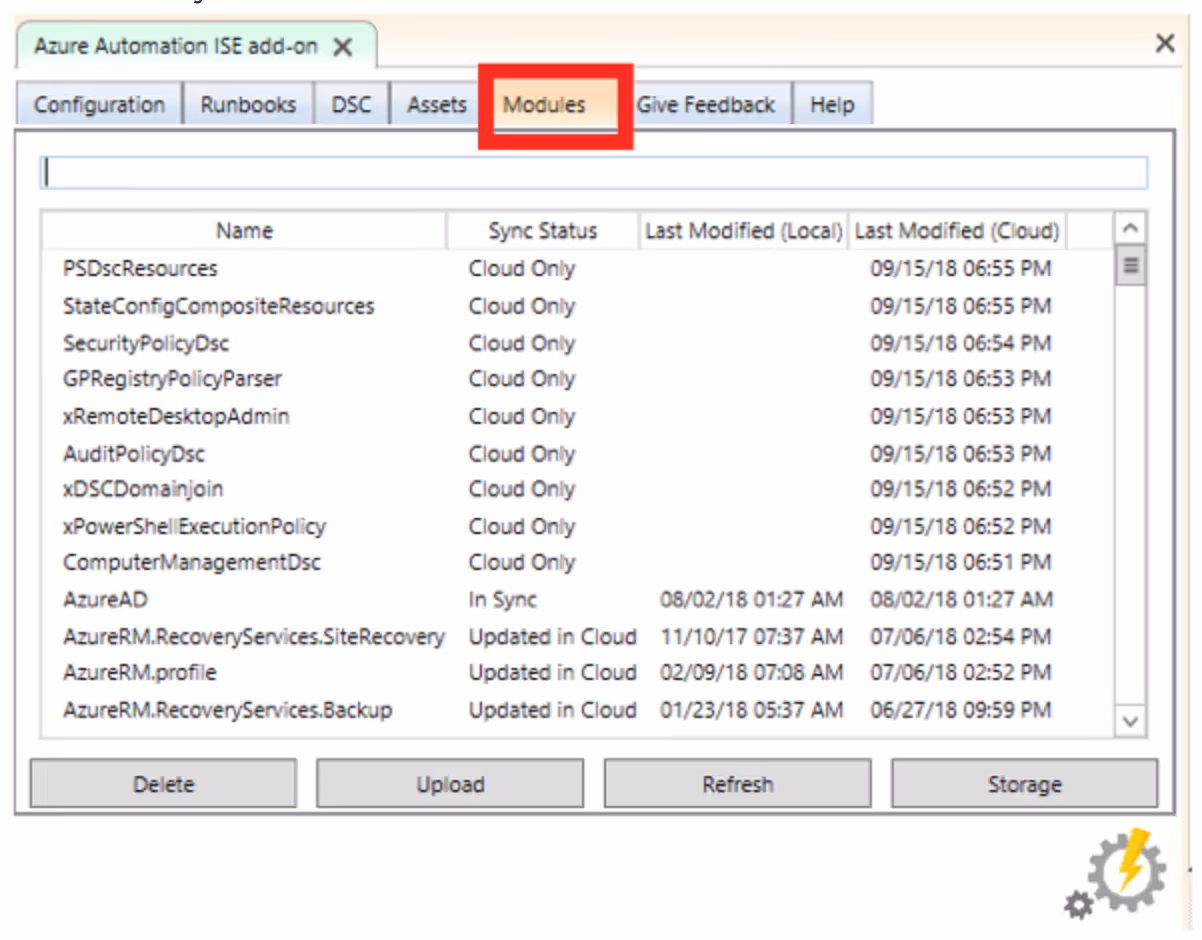Viewport: 1202px width, 940px height.
Task: Select the xRemoteDesktopAdmin module
Action: pyautogui.click(x=577, y=416)
